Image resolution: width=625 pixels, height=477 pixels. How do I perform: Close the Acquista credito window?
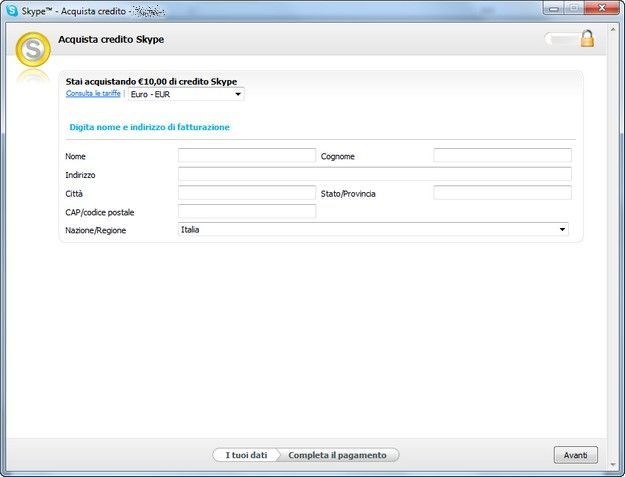pos(603,8)
